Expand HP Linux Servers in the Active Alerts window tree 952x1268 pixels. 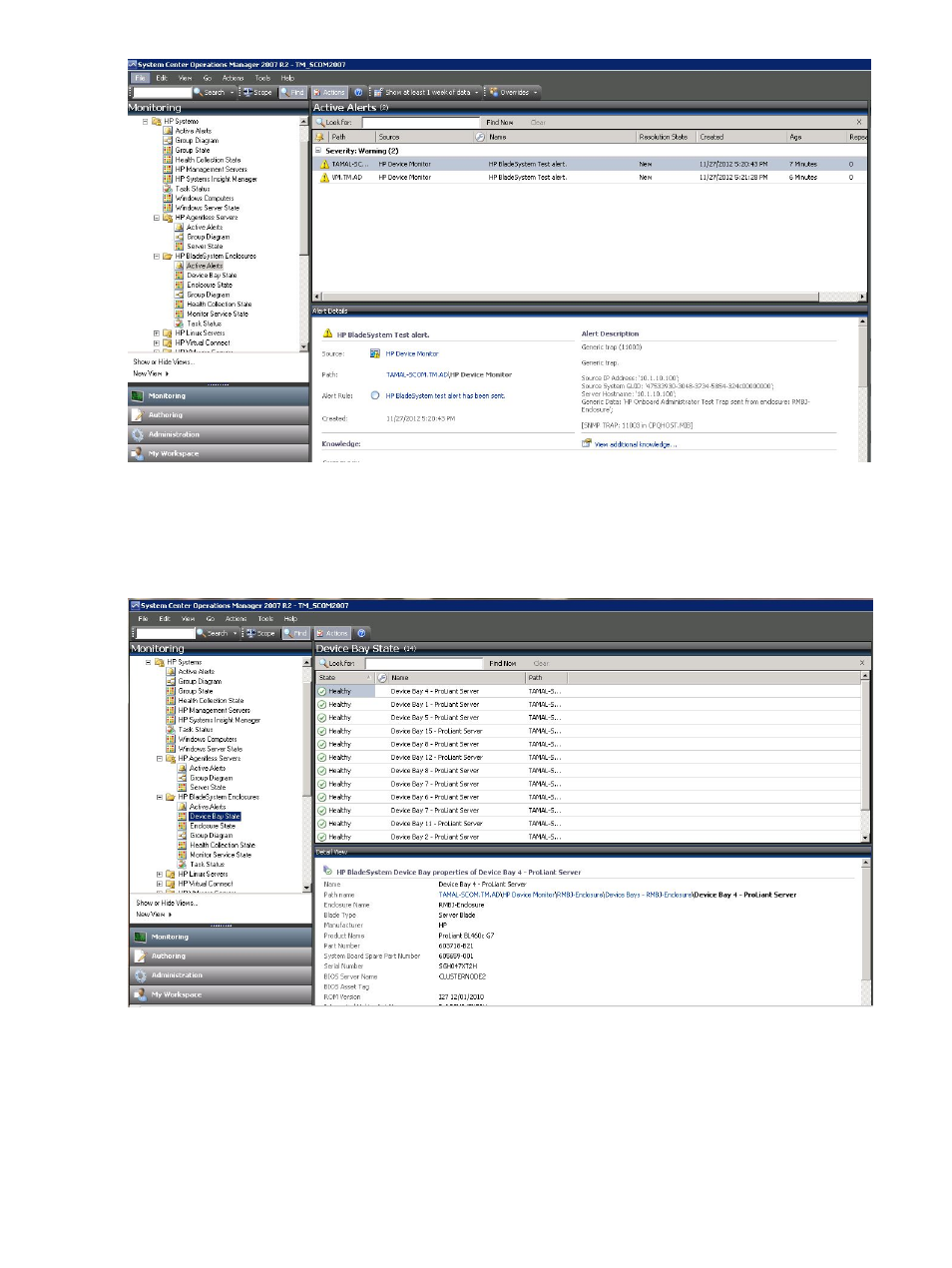coord(156,333)
